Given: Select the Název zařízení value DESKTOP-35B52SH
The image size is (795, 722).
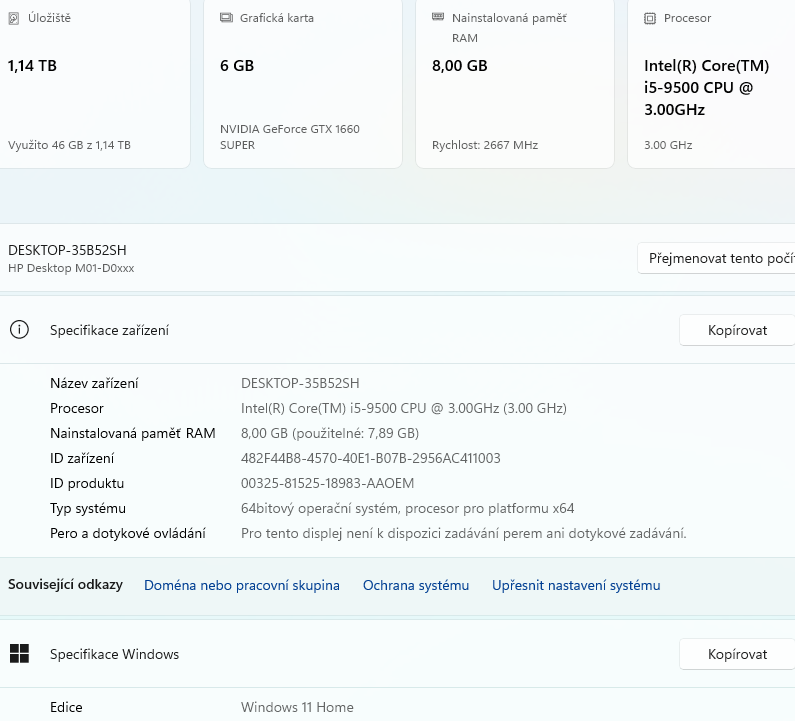Looking at the screenshot, I should click(300, 383).
